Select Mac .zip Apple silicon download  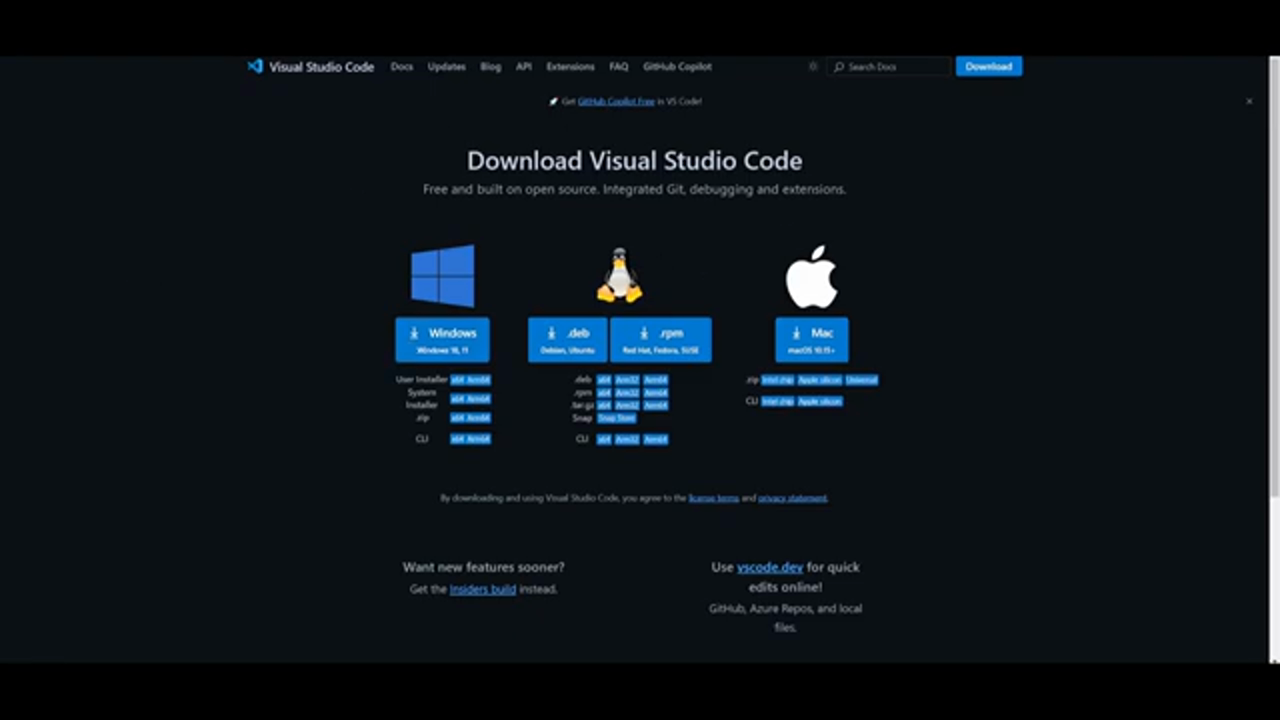click(820, 380)
